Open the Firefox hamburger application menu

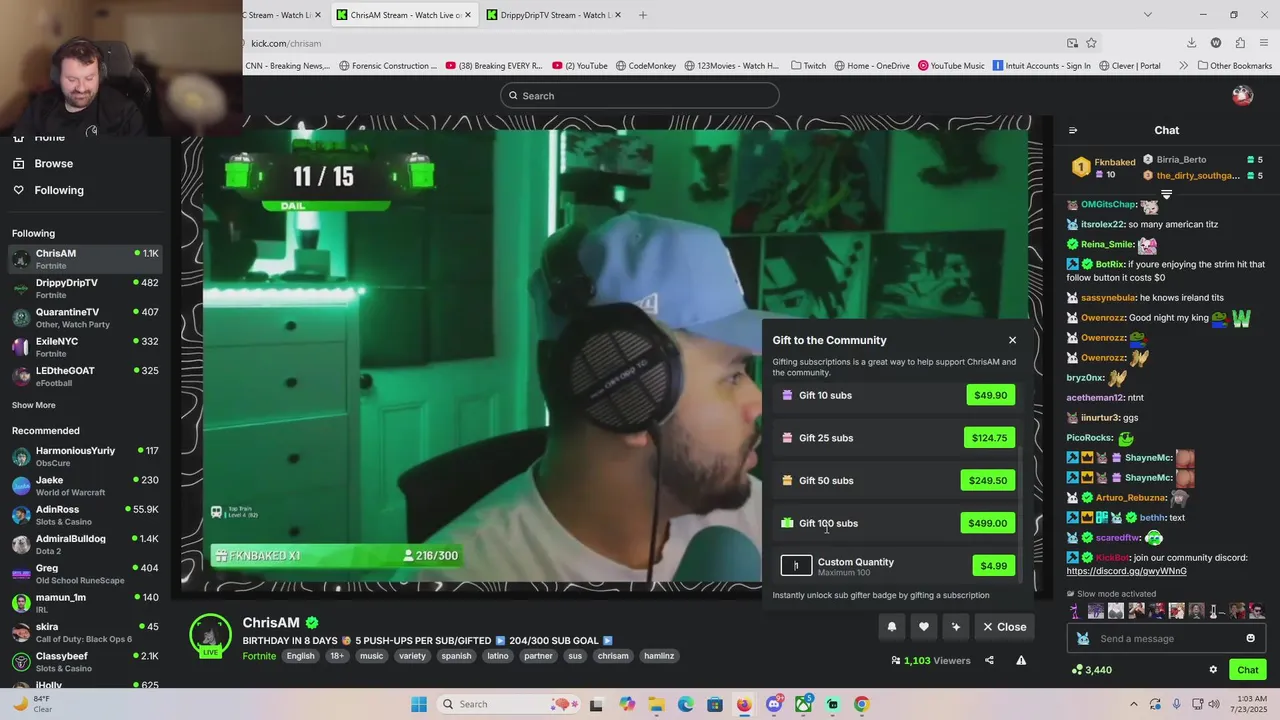coord(1265,43)
